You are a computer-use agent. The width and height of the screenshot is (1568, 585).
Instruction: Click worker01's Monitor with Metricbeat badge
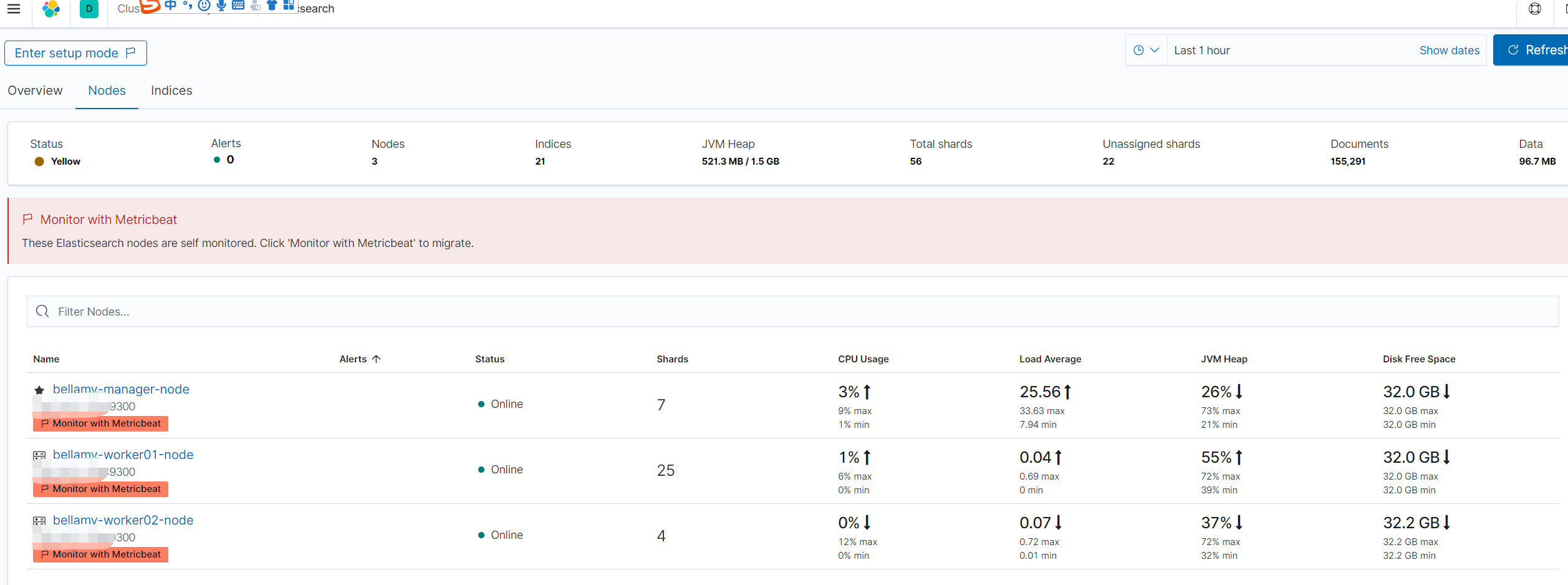[x=100, y=489]
